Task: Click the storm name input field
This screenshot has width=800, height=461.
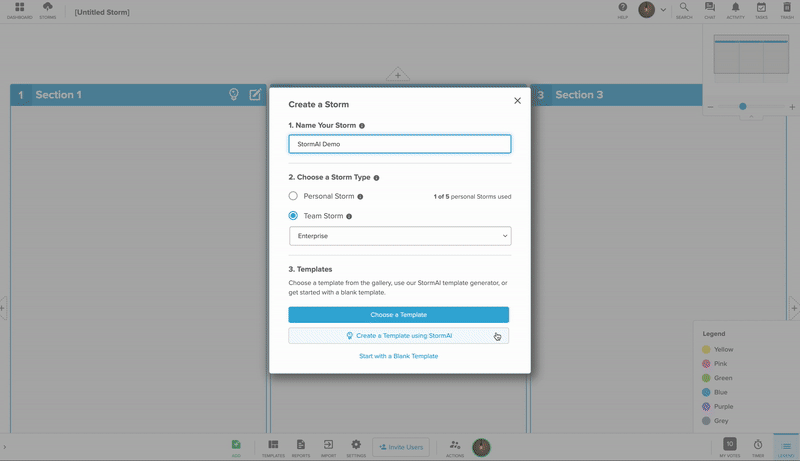Action: 399,144
